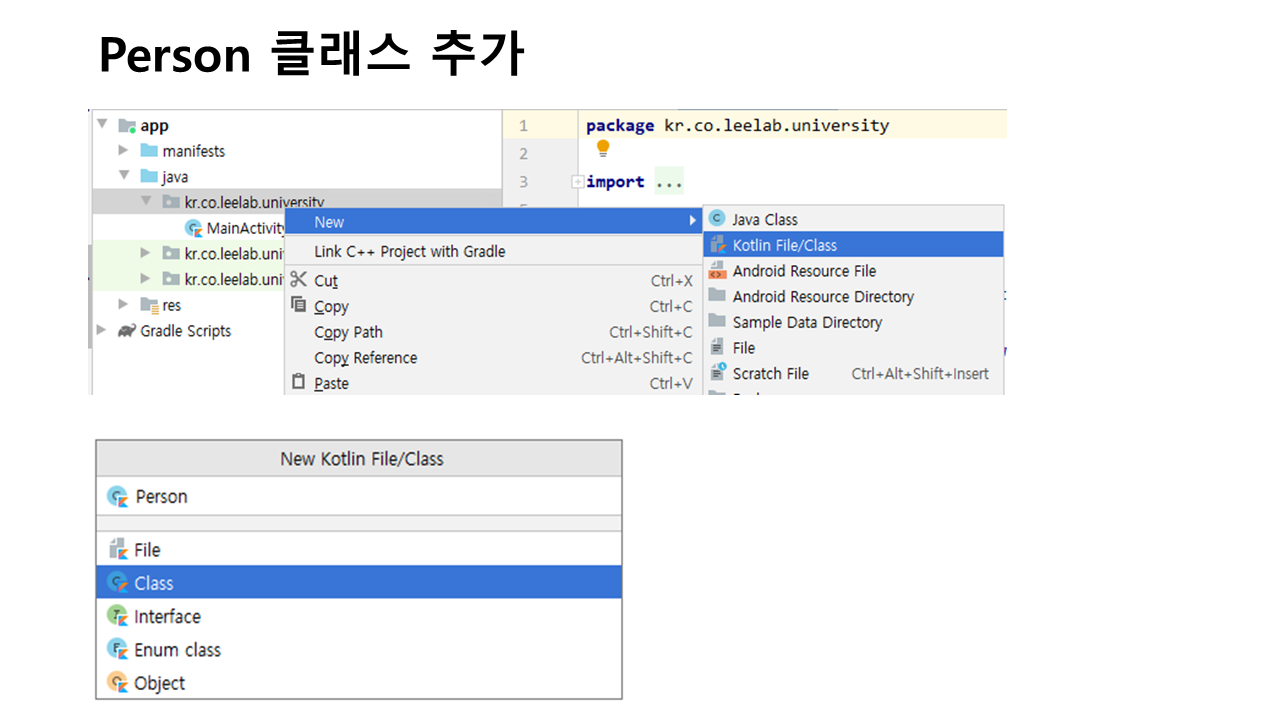The image size is (1280, 720).
Task: Collapse the app module tree node
Action: 102,125
